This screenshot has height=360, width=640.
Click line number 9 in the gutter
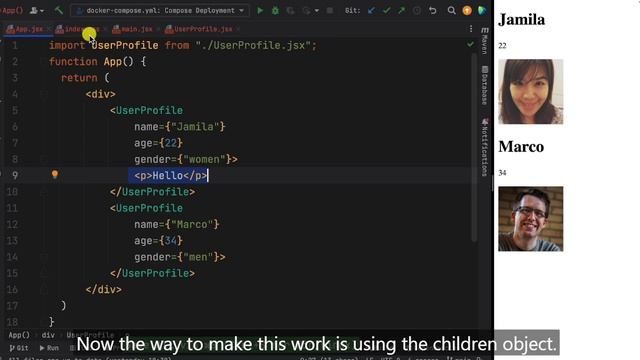click(15, 176)
